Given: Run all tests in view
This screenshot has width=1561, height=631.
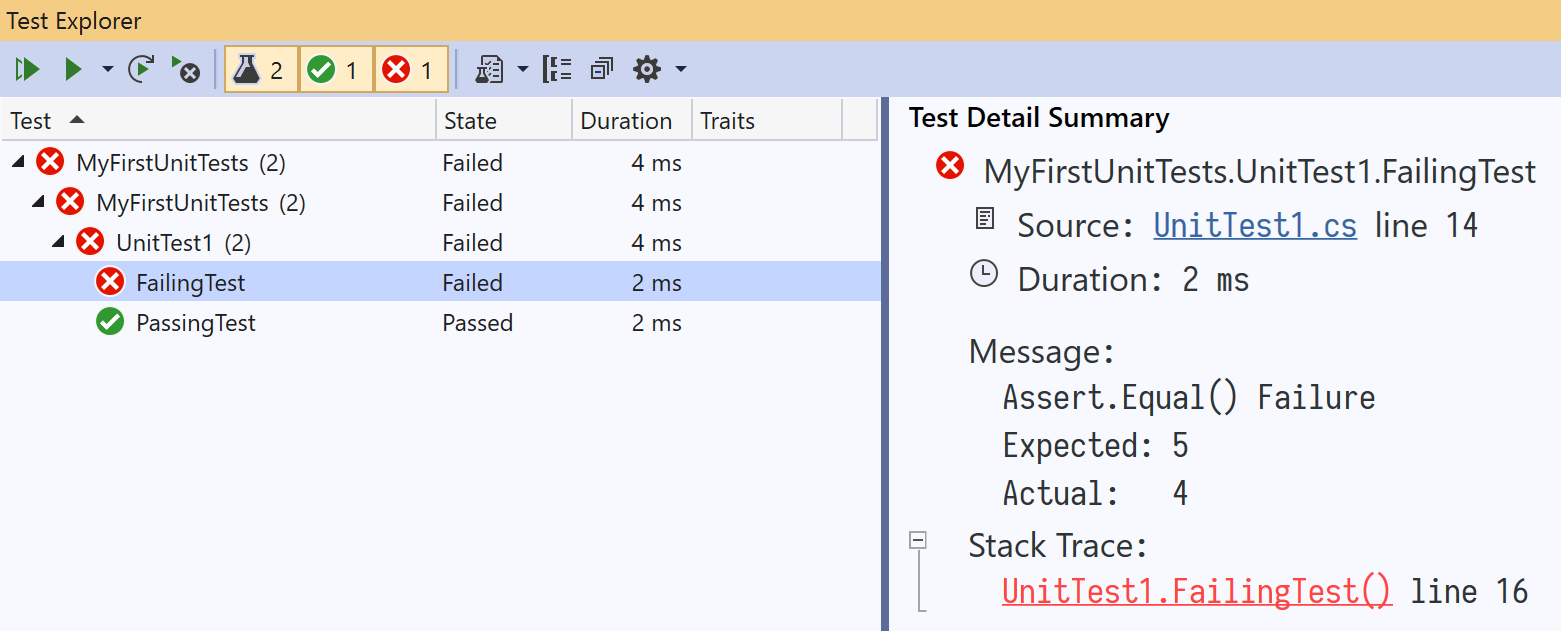Looking at the screenshot, I should click(27, 70).
